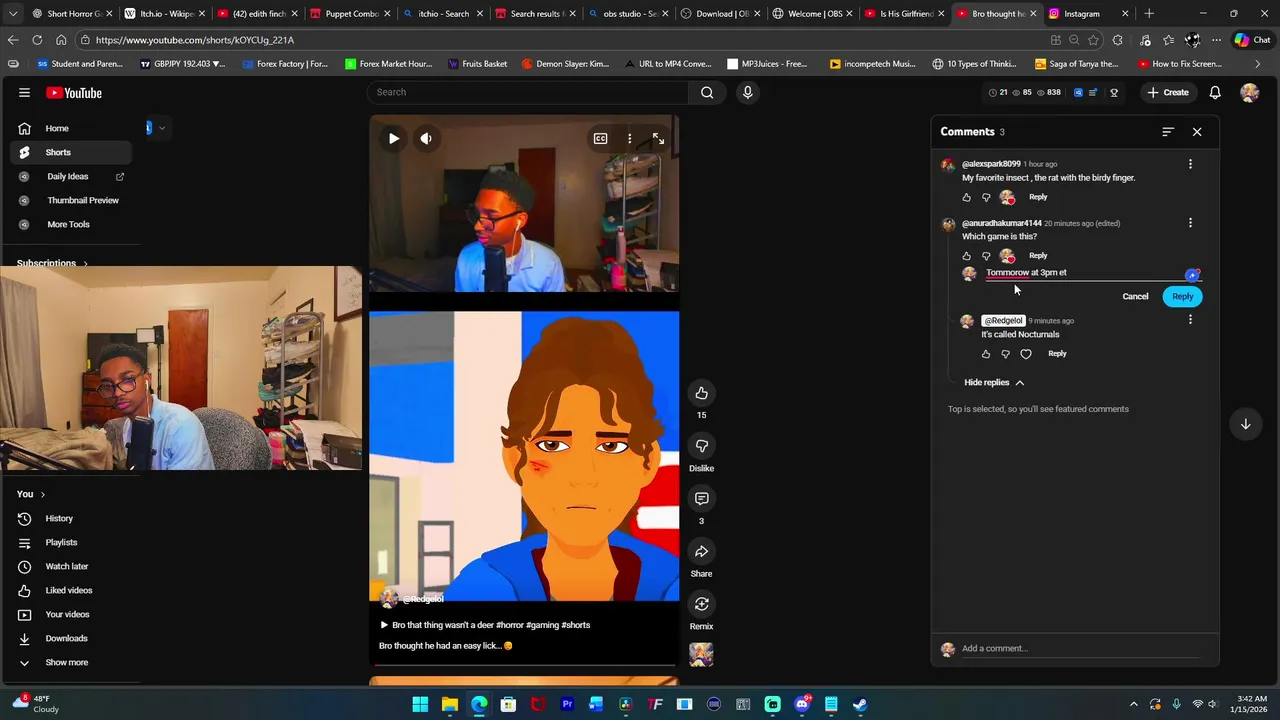The image size is (1280, 720).
Task: Open the YouTube hamburger guide menu
Action: pos(24,93)
